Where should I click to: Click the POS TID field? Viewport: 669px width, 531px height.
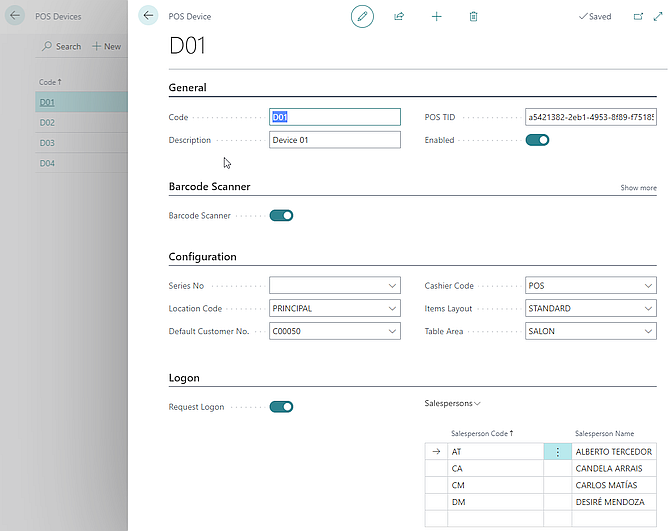tap(591, 117)
